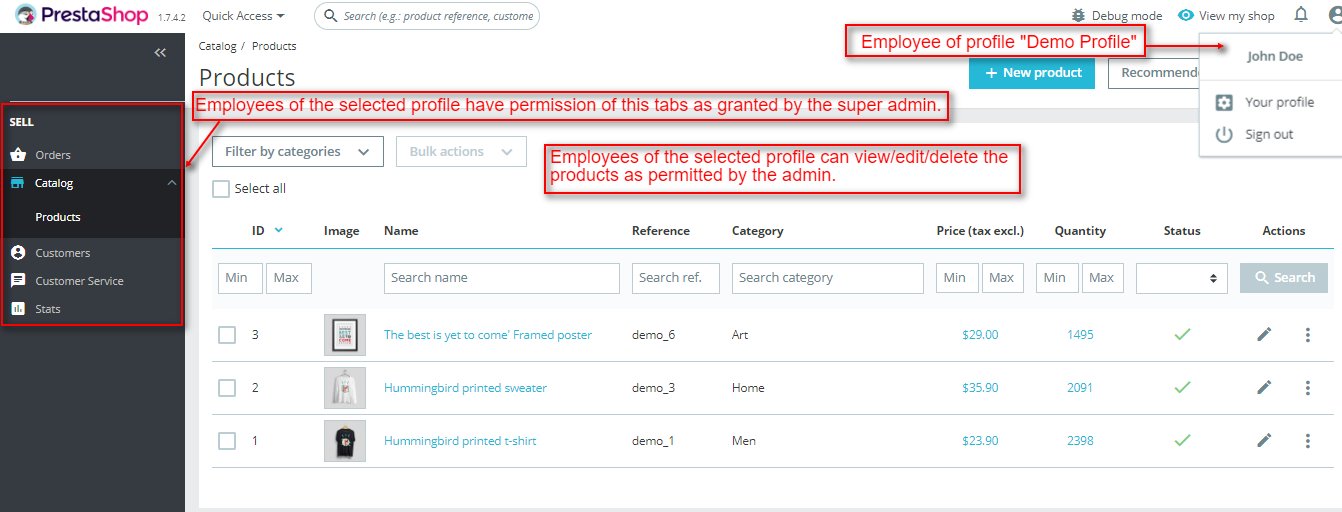Tick checkbox for product ID 3
Viewport: 1342px width, 512px height.
[227, 335]
